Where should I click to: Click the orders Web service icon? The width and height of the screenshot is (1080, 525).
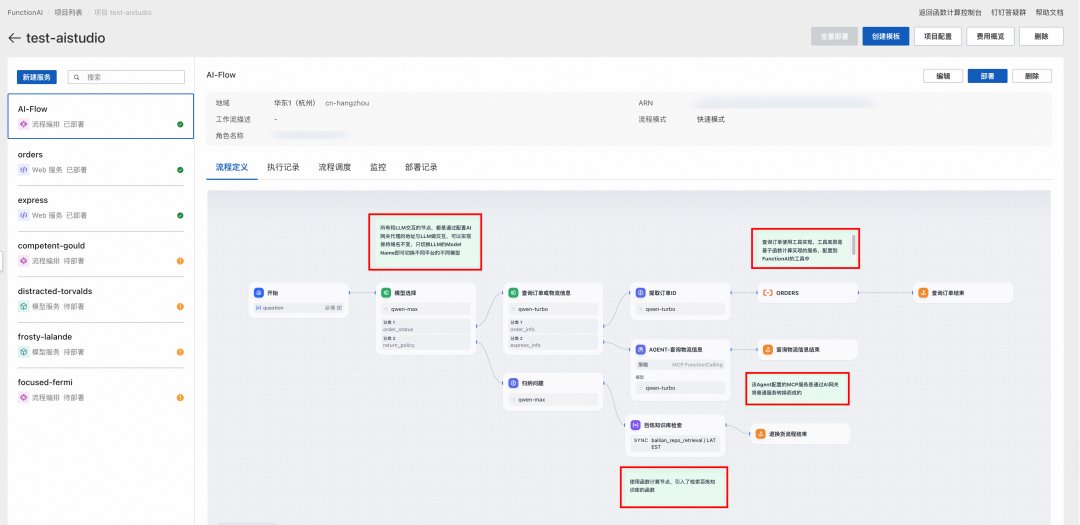pyautogui.click(x=23, y=169)
